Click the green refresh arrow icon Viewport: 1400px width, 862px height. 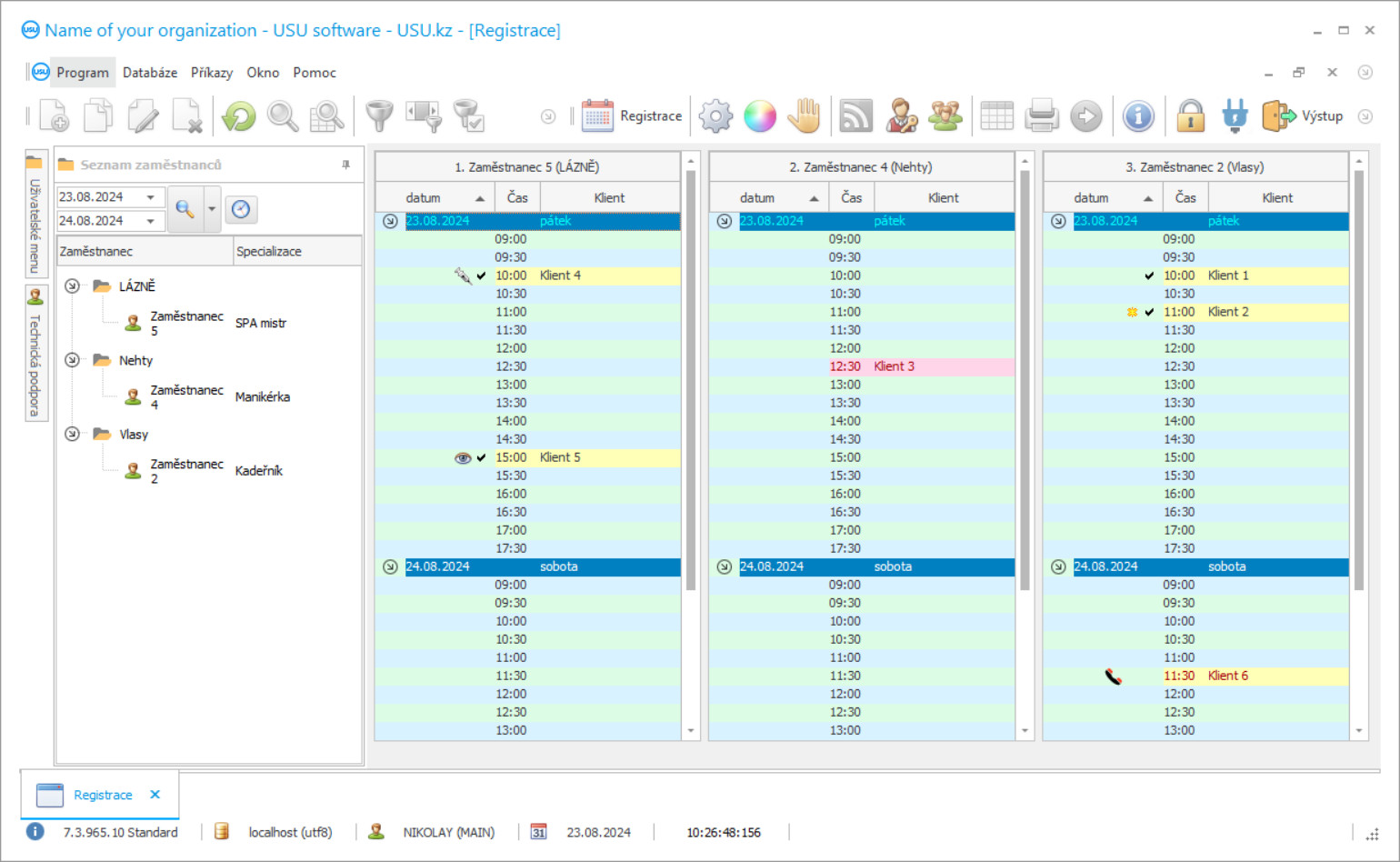239,116
